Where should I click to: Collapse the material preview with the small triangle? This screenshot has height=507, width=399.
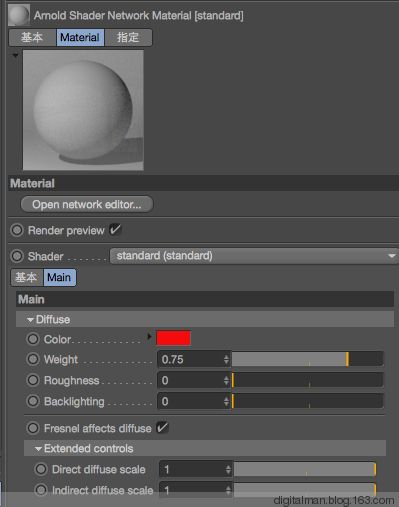pyautogui.click(x=15, y=55)
